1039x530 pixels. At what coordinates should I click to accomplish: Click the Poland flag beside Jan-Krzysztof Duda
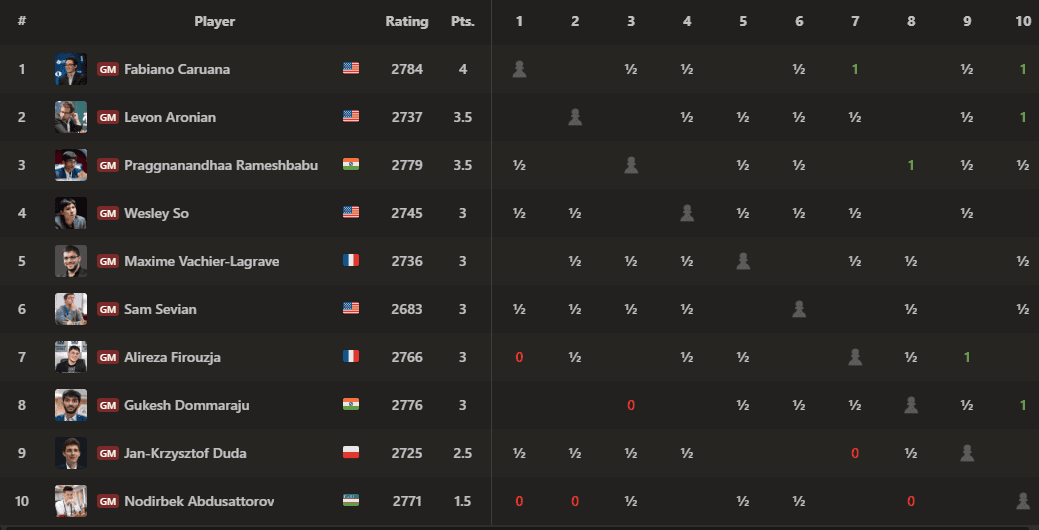(x=350, y=453)
